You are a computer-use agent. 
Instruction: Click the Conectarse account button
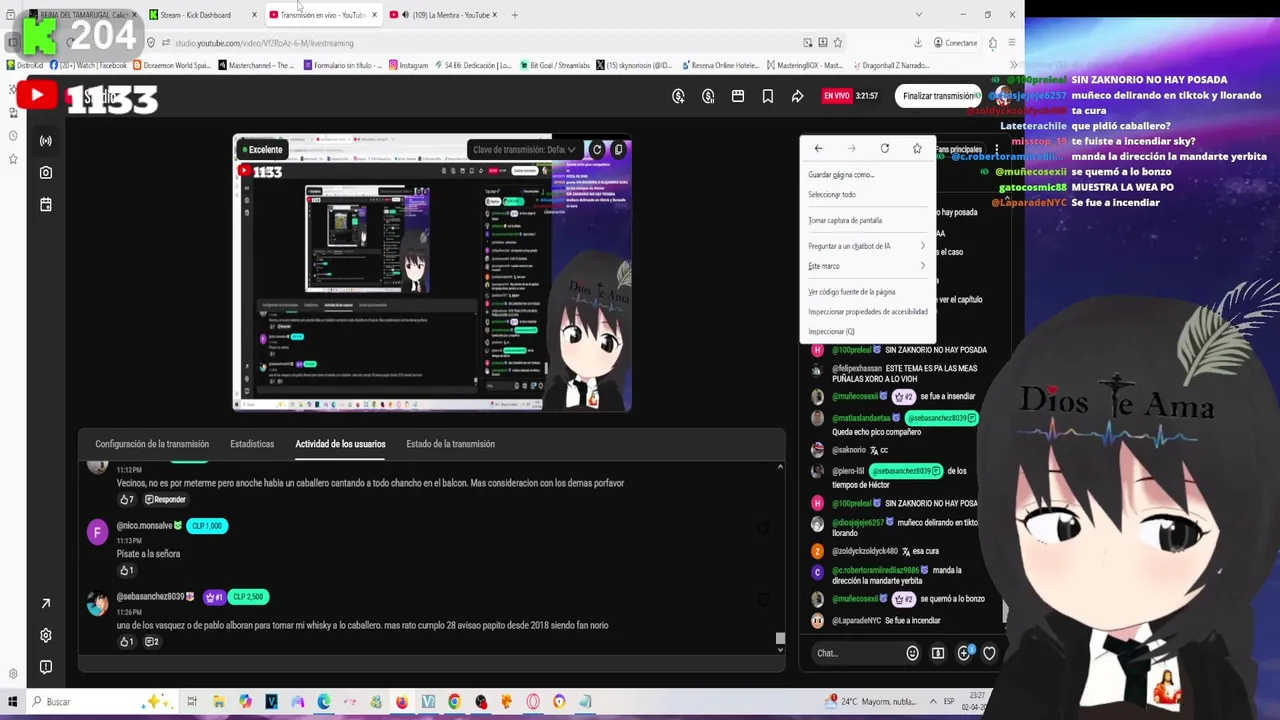coord(955,43)
